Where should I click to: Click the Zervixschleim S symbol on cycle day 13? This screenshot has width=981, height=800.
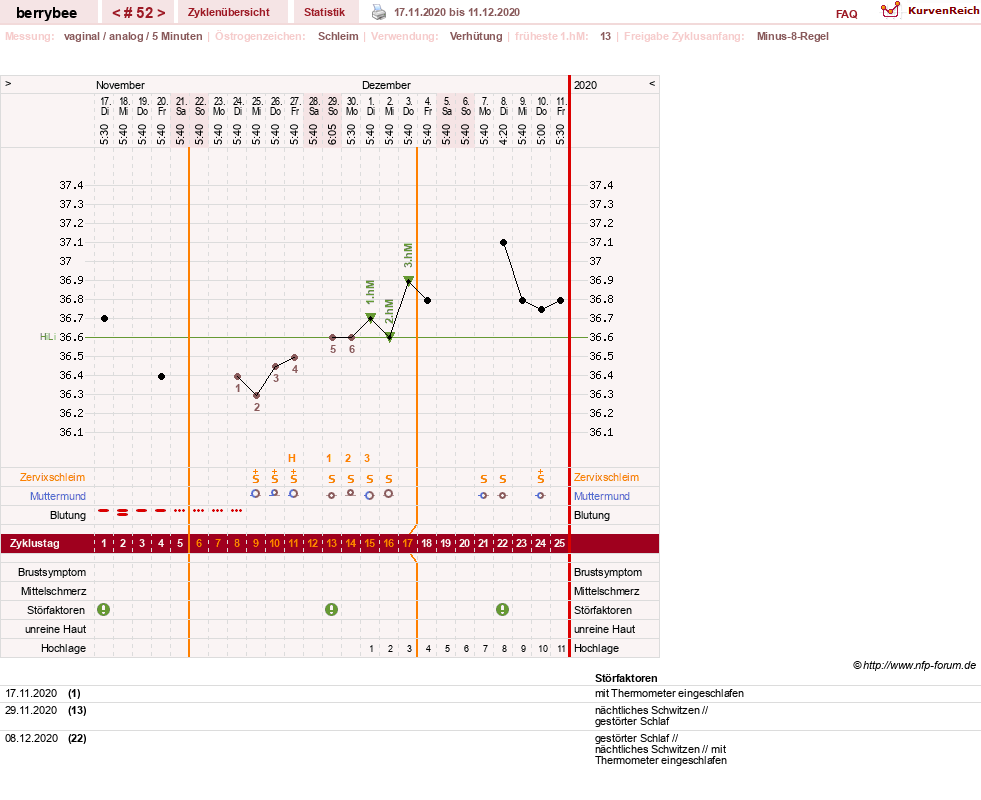pyautogui.click(x=332, y=479)
